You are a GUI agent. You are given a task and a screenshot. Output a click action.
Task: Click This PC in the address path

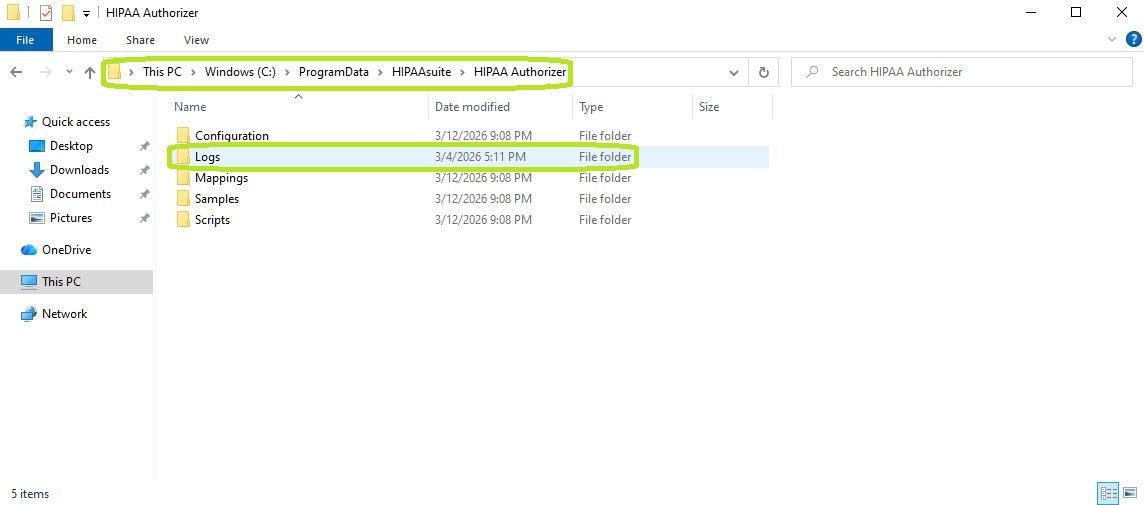click(162, 72)
